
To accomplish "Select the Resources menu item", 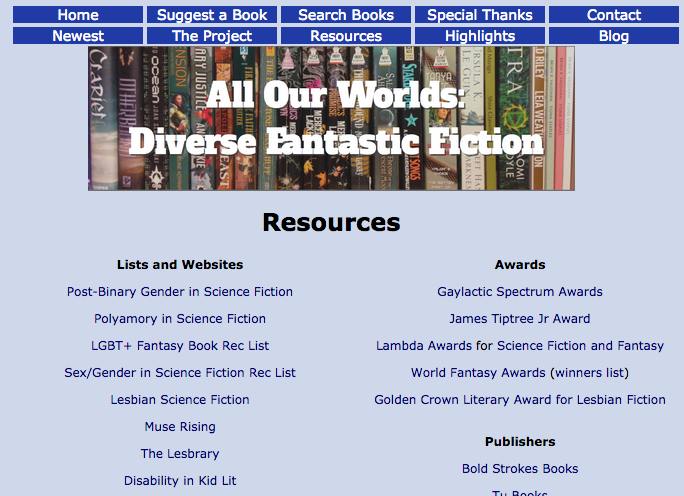I will tap(346, 36).
